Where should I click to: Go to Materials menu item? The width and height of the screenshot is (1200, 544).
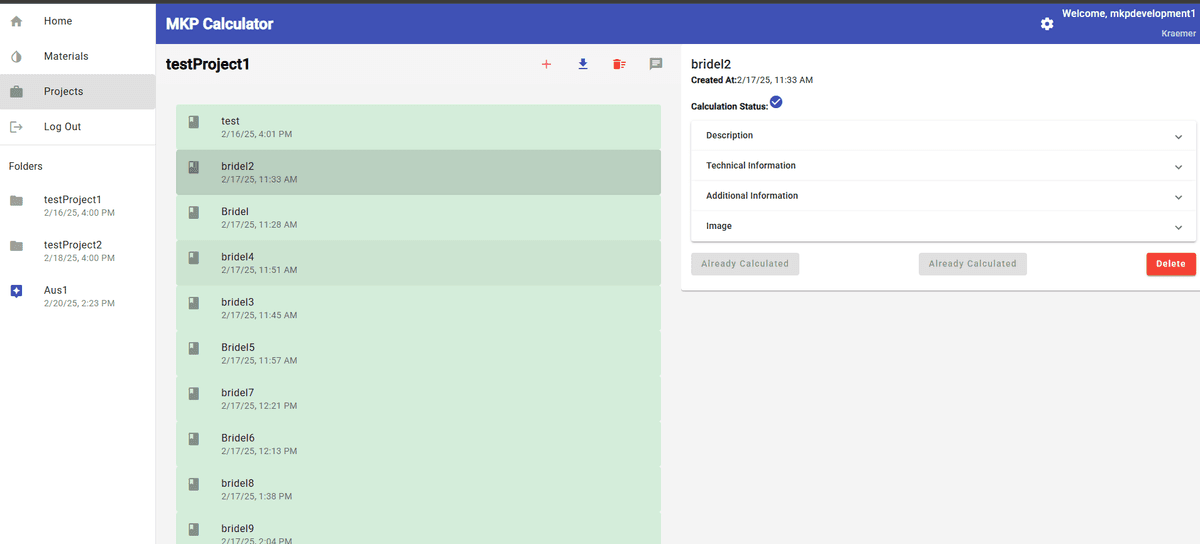tap(78, 56)
